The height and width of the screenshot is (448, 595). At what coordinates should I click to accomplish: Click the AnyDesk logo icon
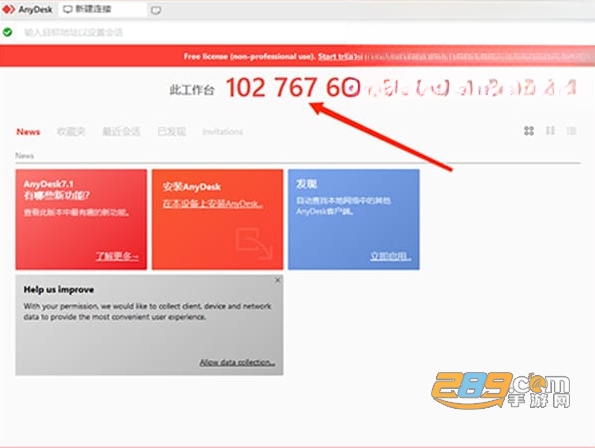click(x=8, y=9)
